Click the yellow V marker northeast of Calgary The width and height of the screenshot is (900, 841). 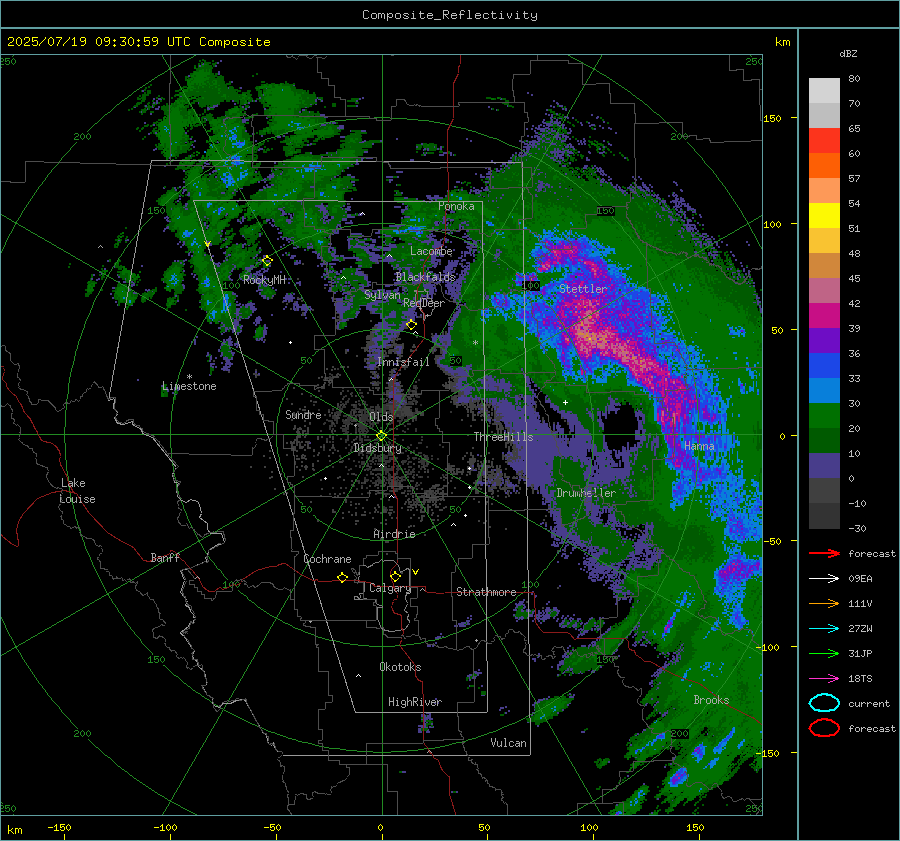(x=416, y=572)
